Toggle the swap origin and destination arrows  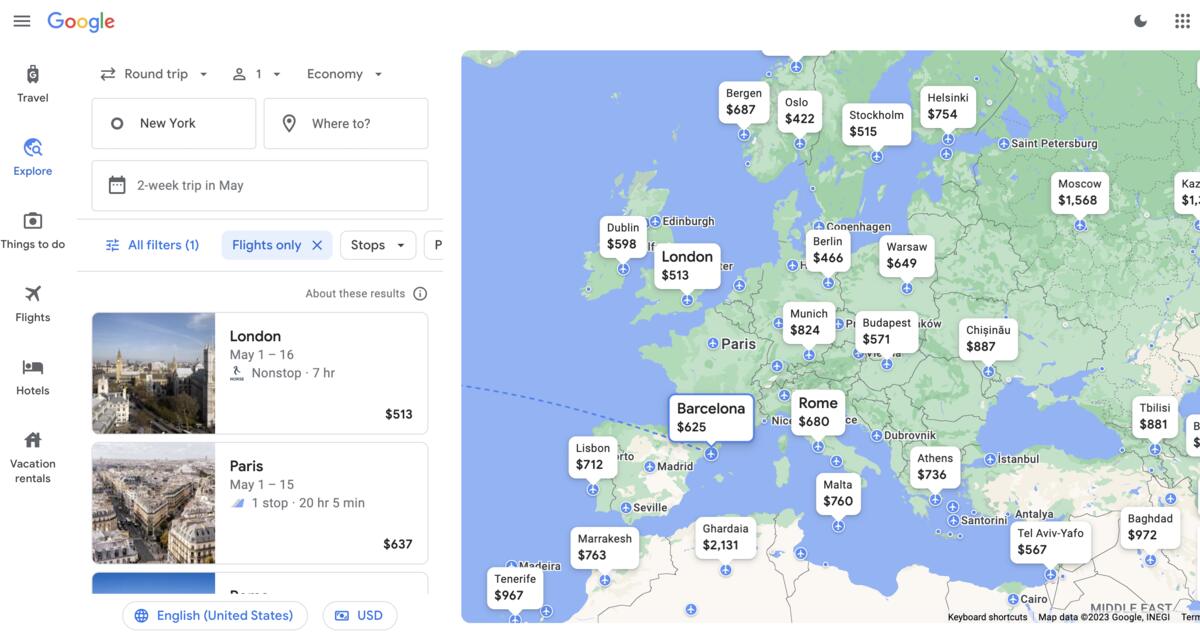pos(110,73)
